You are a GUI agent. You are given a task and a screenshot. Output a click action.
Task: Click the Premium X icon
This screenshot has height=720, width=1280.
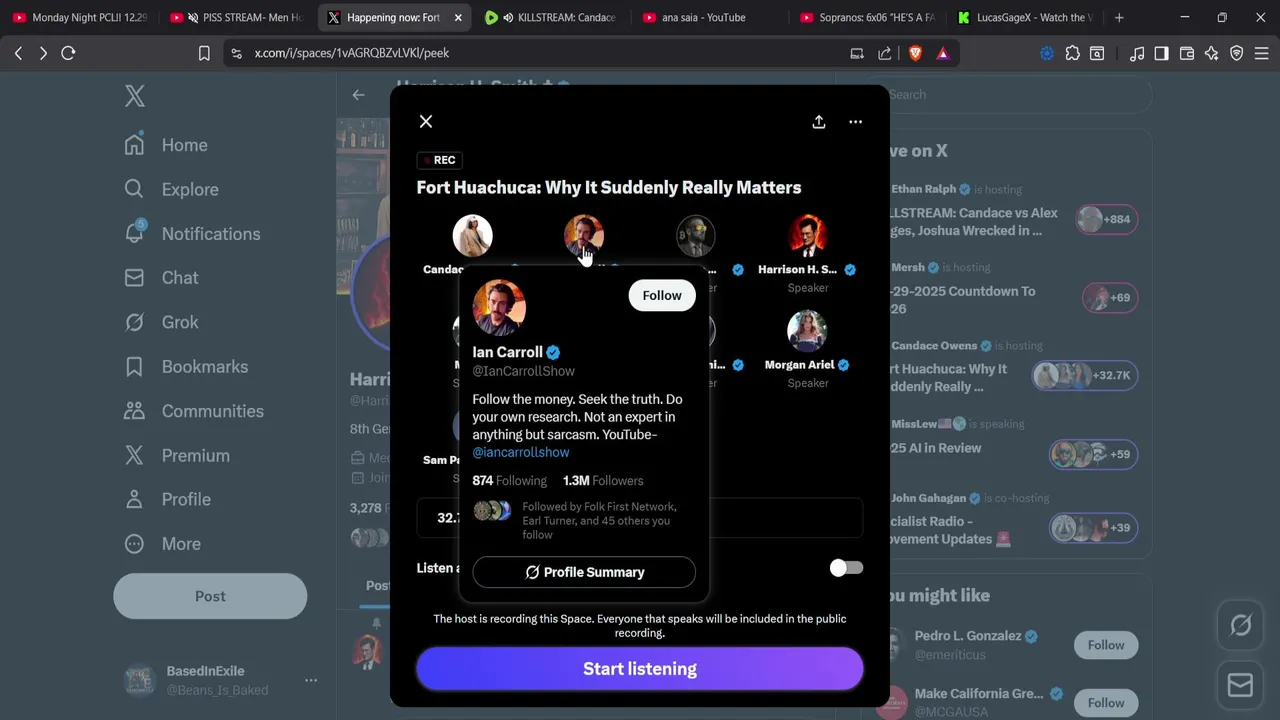(134, 455)
